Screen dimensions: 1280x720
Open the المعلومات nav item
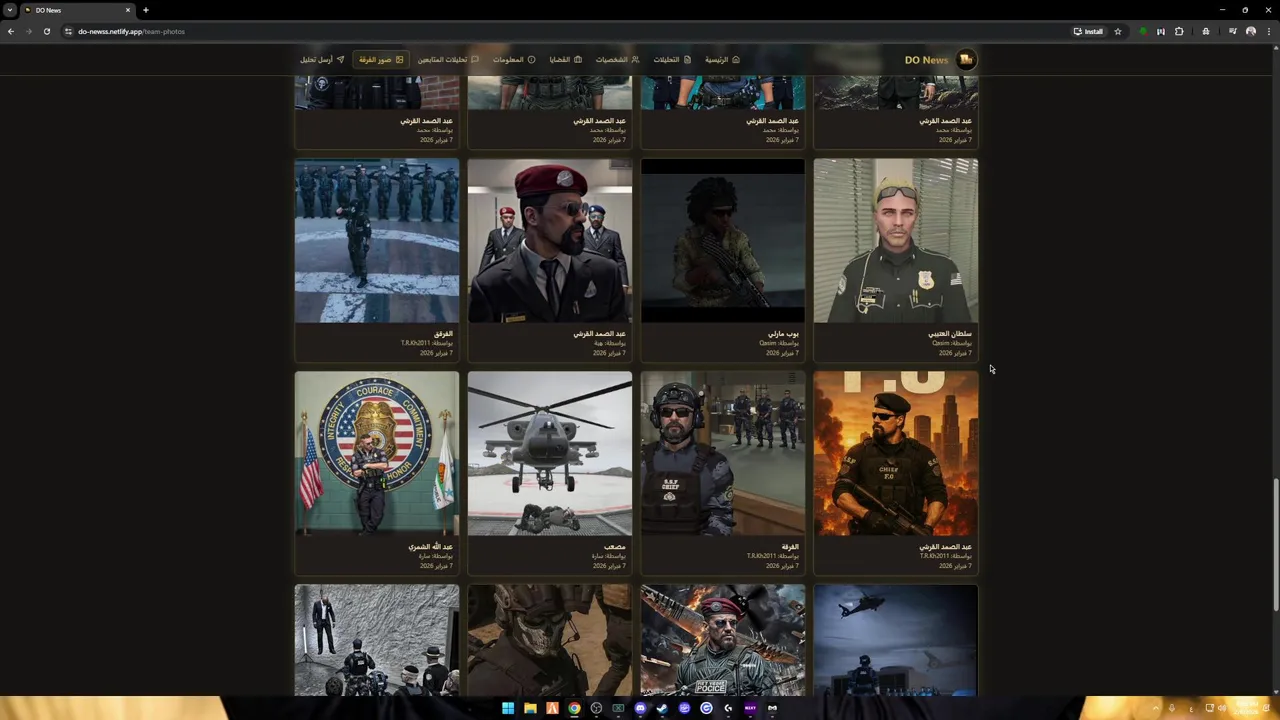pyautogui.click(x=514, y=60)
